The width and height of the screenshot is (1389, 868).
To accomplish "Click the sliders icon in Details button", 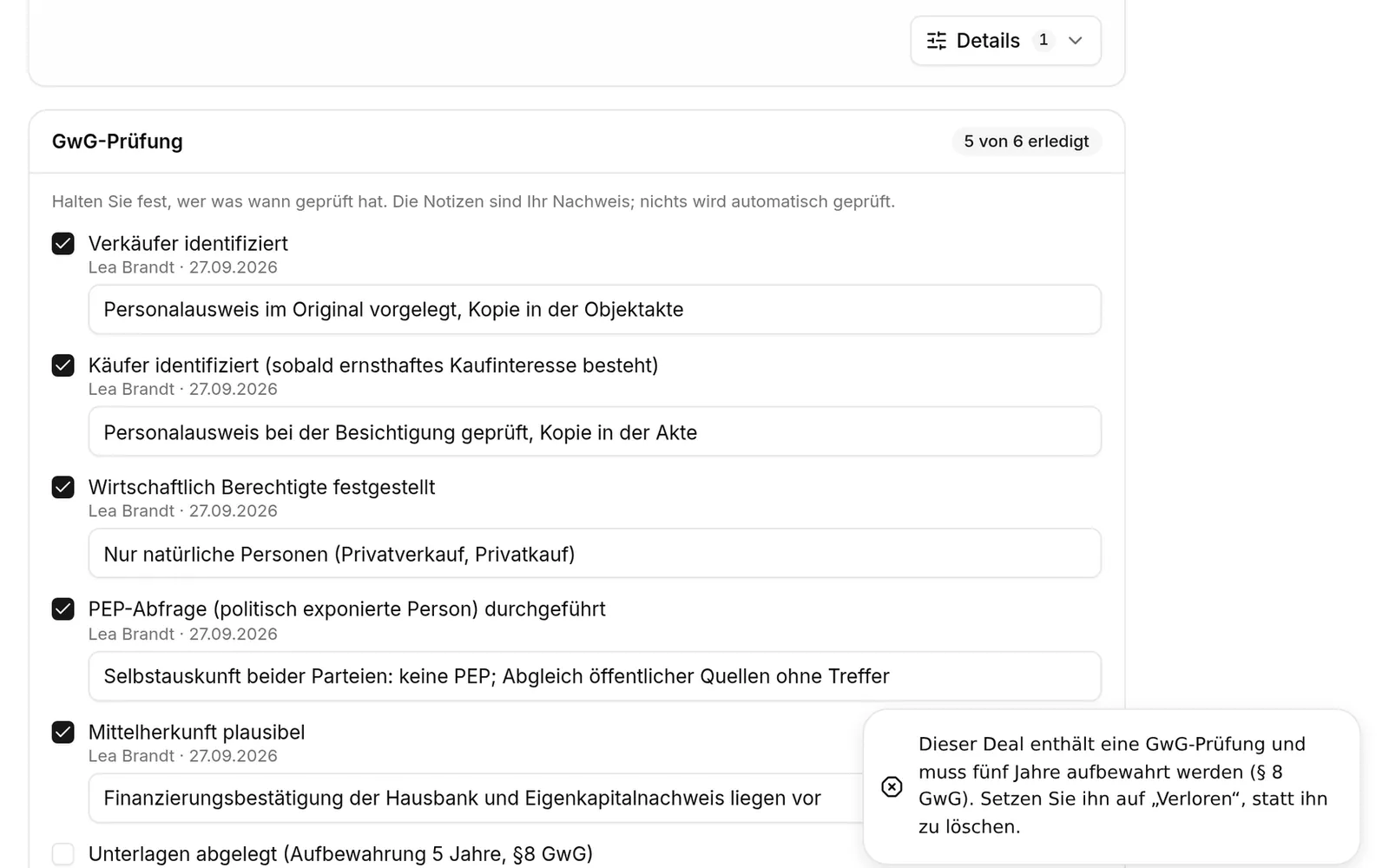I will pos(936,41).
